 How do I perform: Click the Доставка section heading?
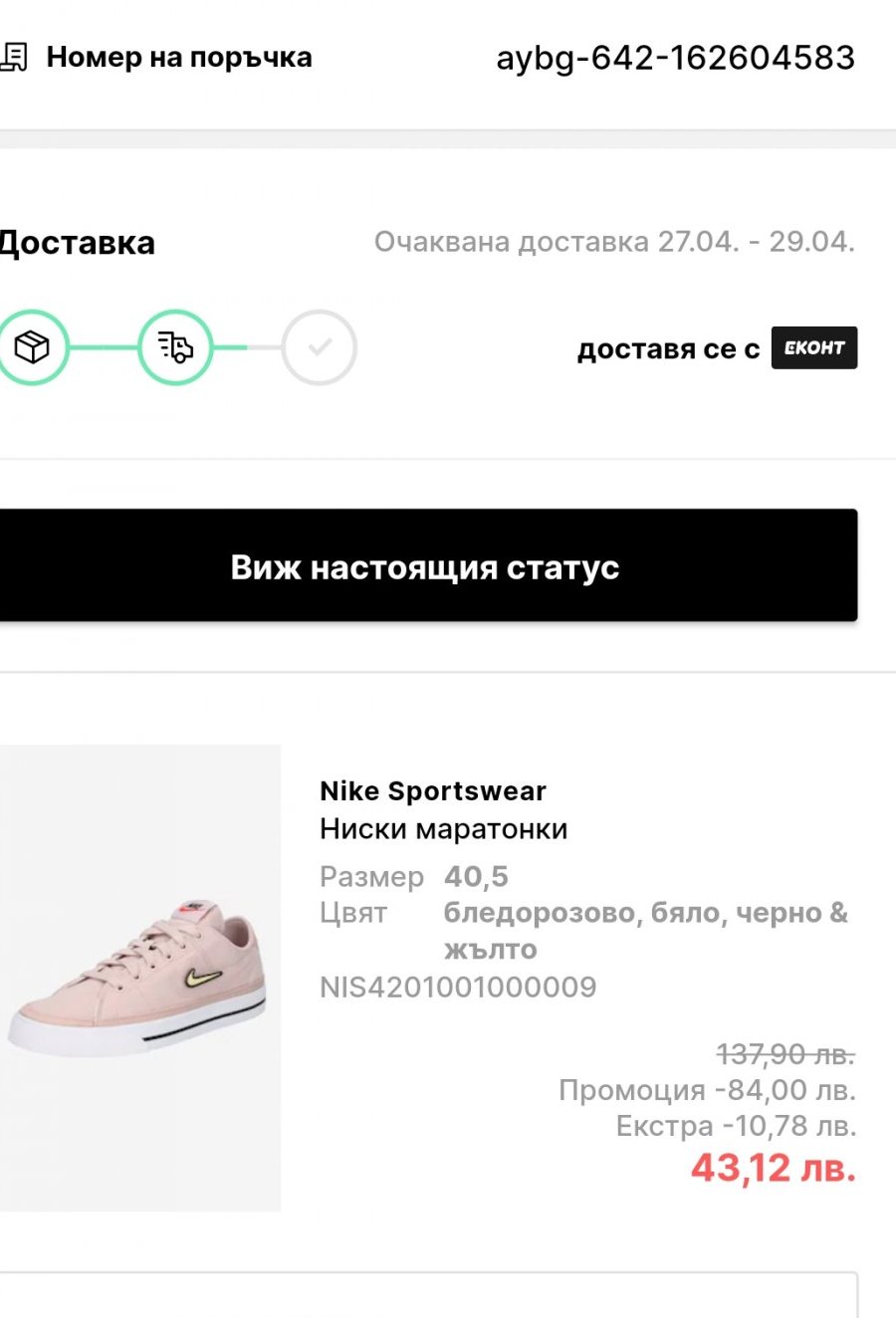click(78, 243)
